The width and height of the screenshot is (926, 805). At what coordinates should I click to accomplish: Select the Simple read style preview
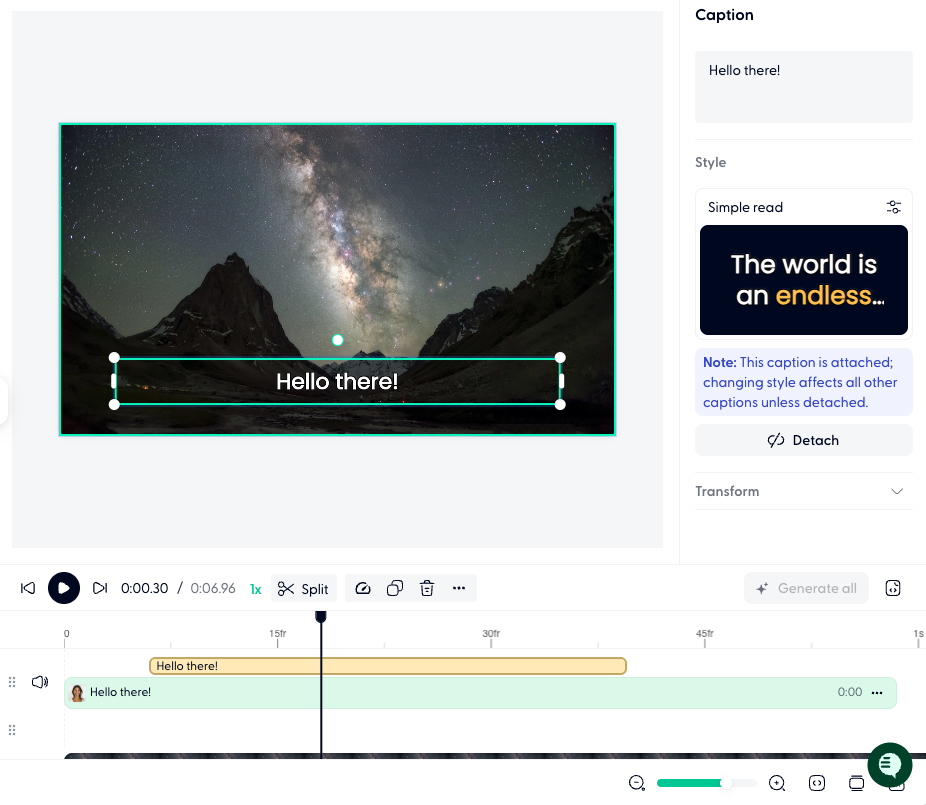pos(803,280)
